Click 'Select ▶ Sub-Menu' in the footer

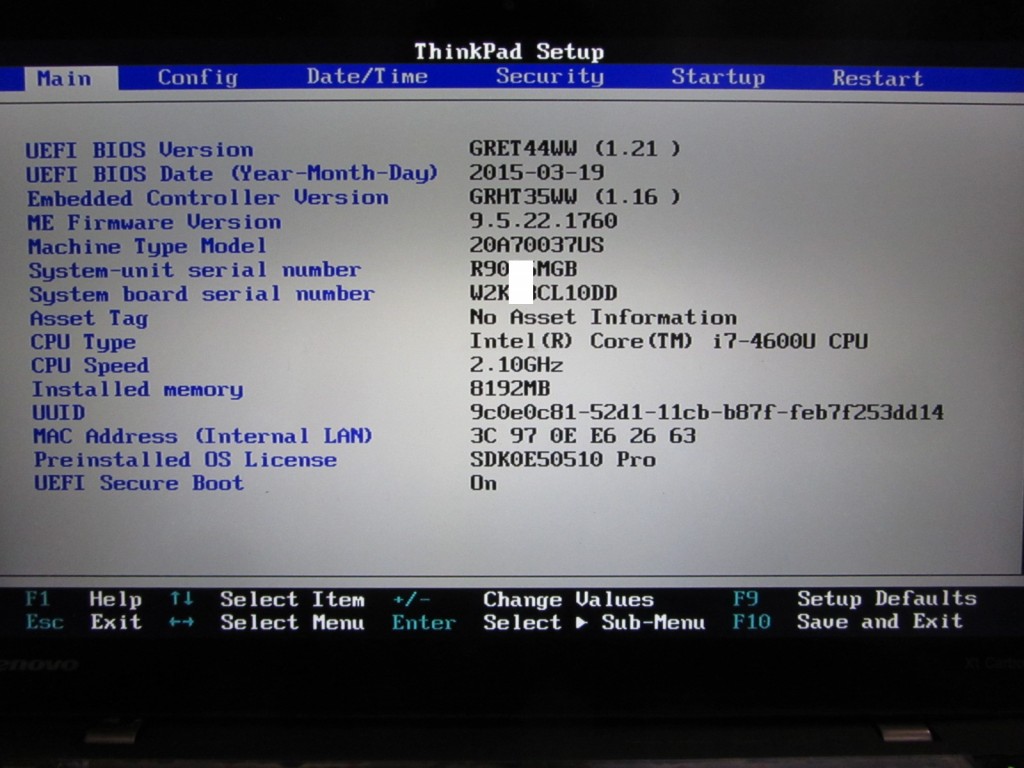[x=594, y=622]
